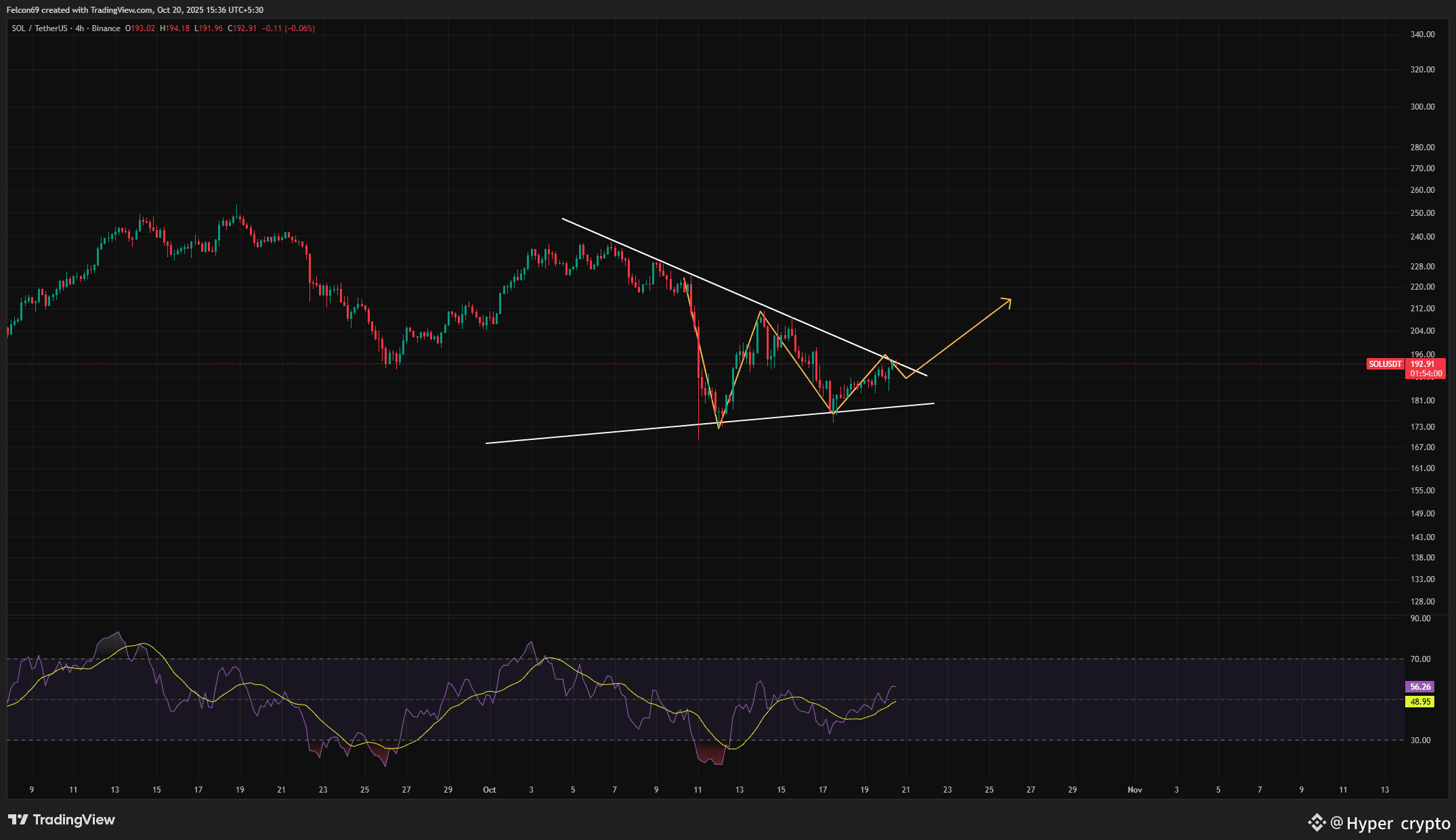Click the SOL / TetherUS symbol title
The height and width of the screenshot is (840, 1456).
(39, 28)
